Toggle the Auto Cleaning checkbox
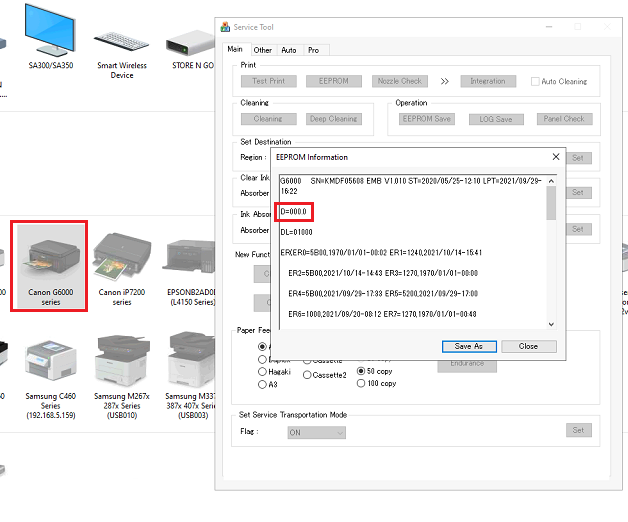628x522 pixels. click(535, 81)
